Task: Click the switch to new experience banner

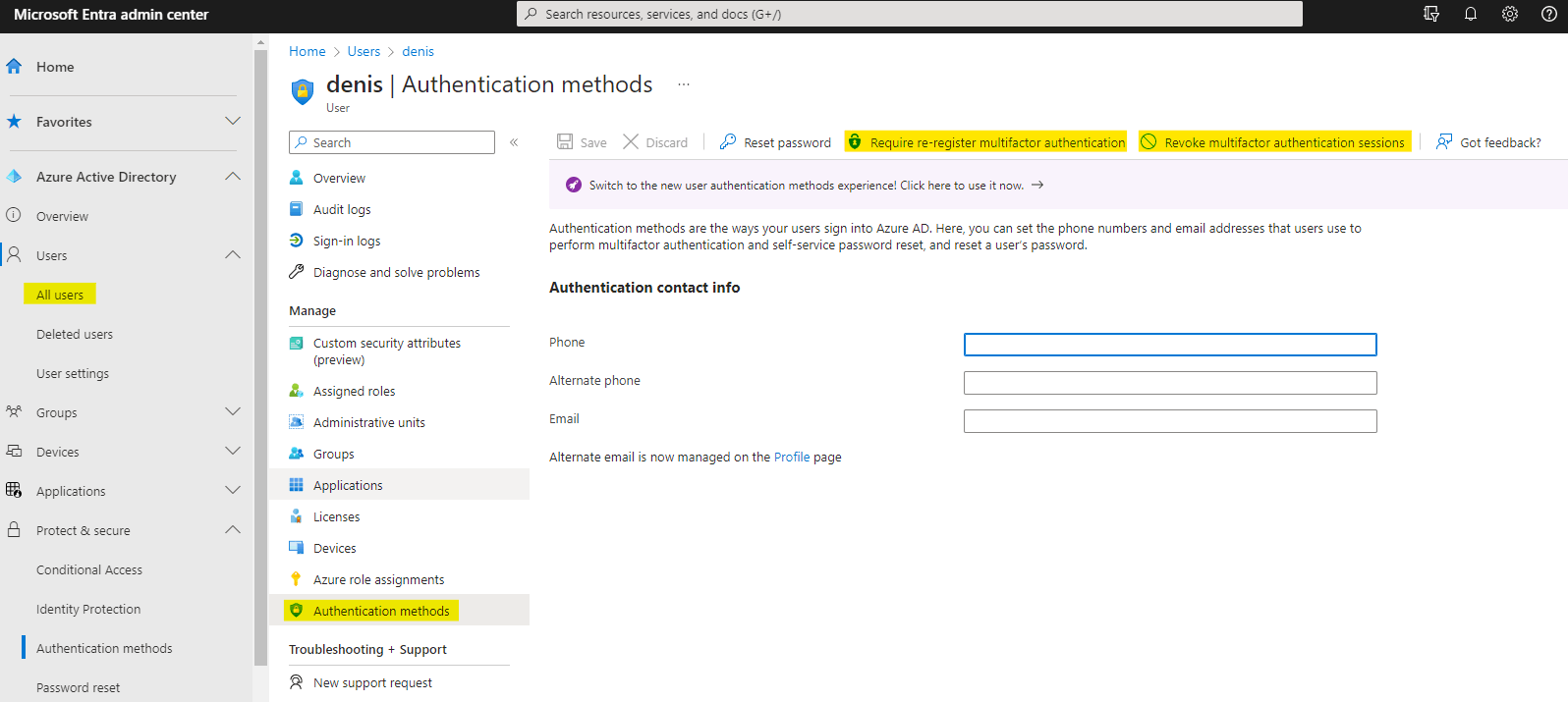Action: pyautogui.click(x=1058, y=185)
